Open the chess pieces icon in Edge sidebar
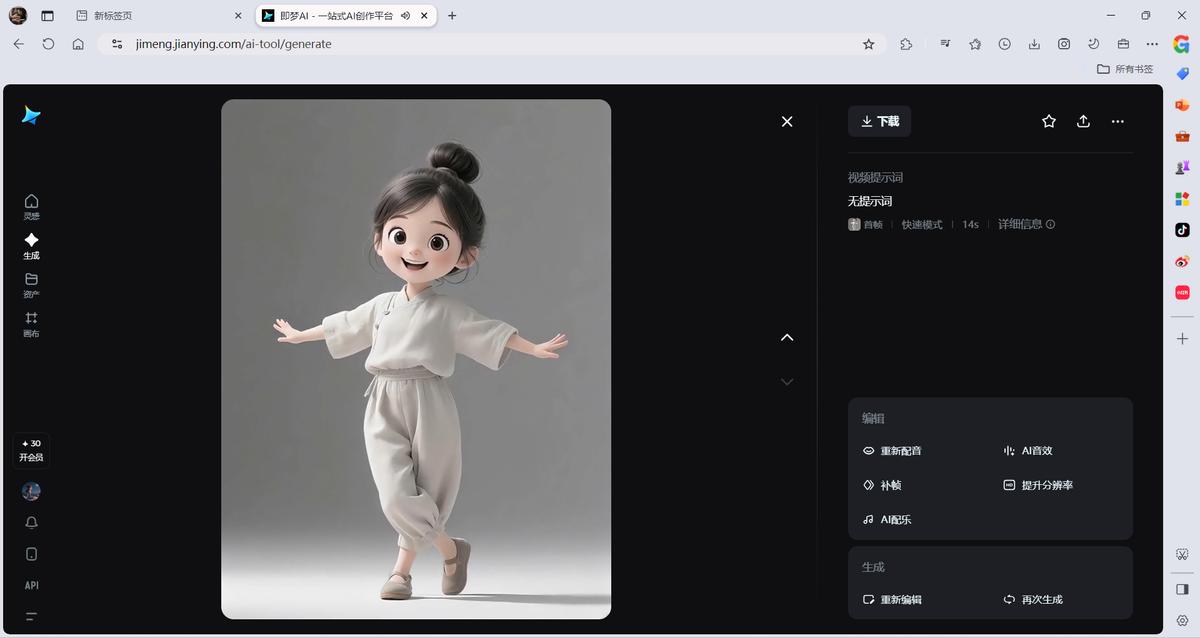The image size is (1200, 638). (1182, 167)
